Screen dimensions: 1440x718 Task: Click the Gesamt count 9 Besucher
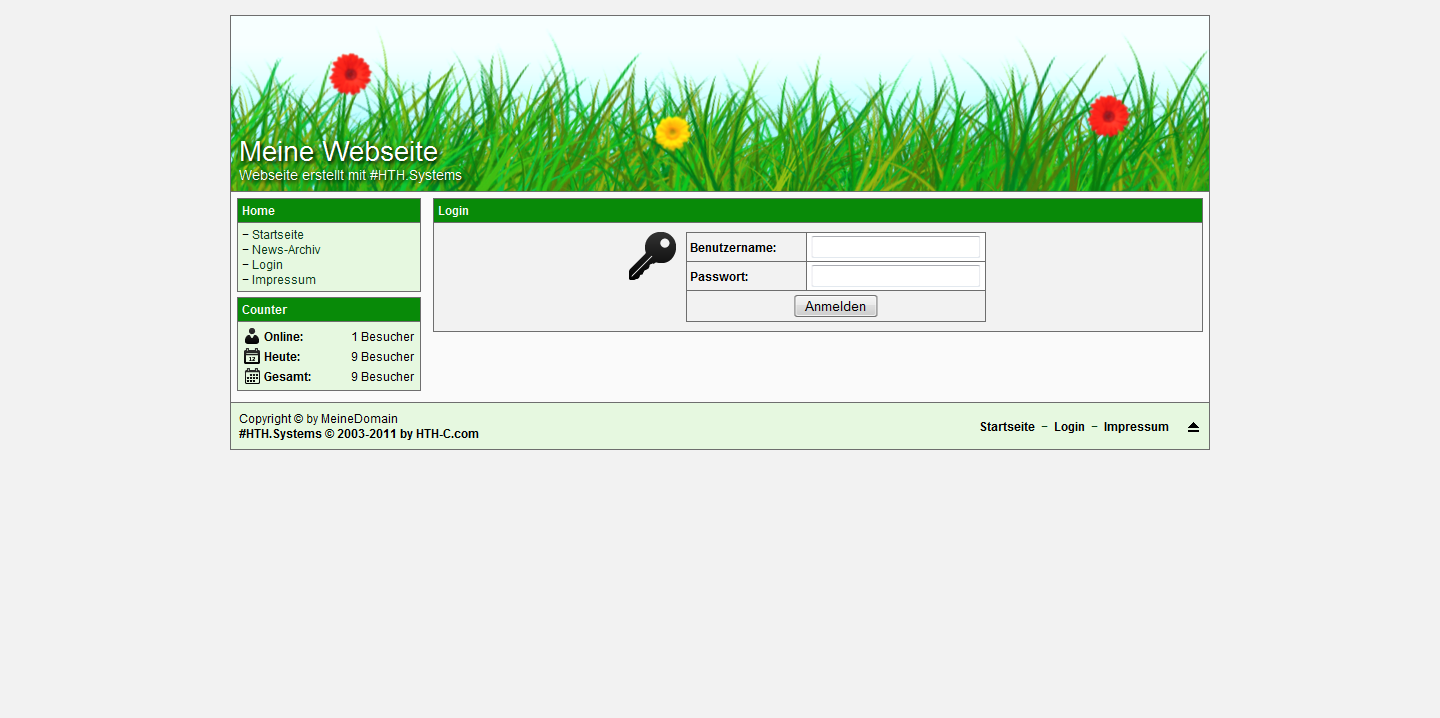pos(383,377)
